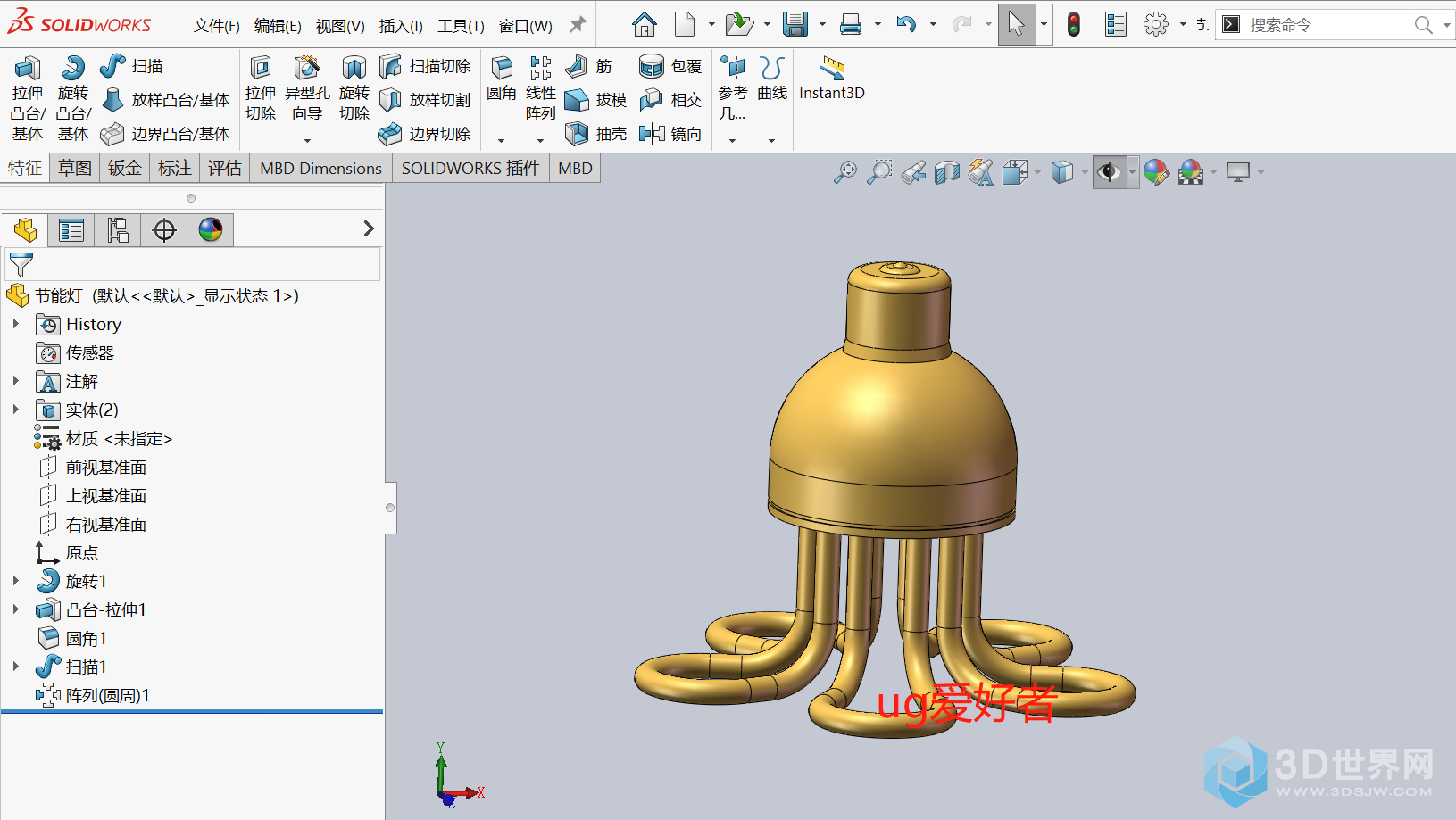Screen dimensions: 1456x820
Task: Click the Wrap (包覆) tool
Action: tap(670, 66)
